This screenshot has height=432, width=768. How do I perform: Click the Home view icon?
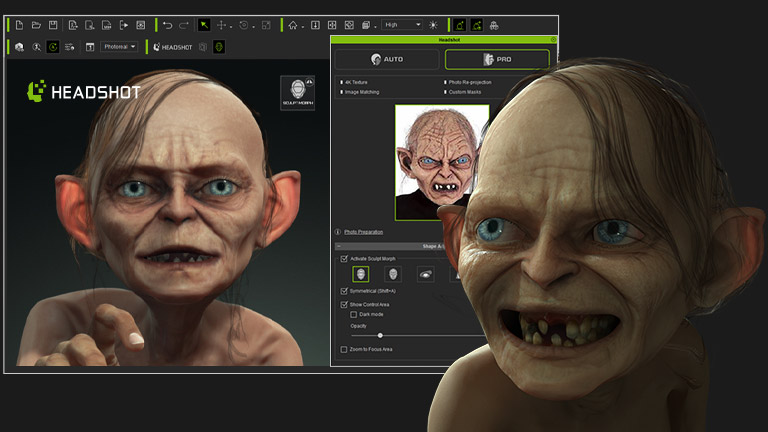(x=293, y=24)
